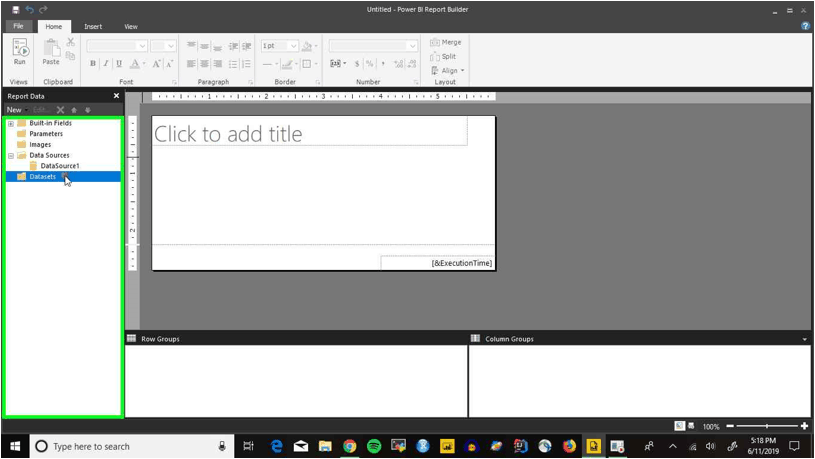This screenshot has width=815, height=459.
Task: Run the report using the Run icon
Action: pyautogui.click(x=20, y=52)
